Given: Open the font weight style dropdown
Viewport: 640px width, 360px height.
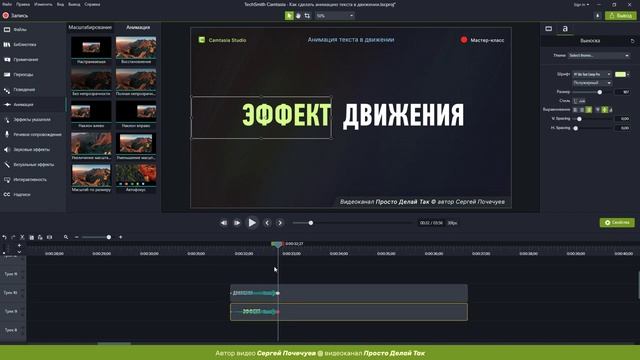Looking at the screenshot, I should pyautogui.click(x=592, y=83).
